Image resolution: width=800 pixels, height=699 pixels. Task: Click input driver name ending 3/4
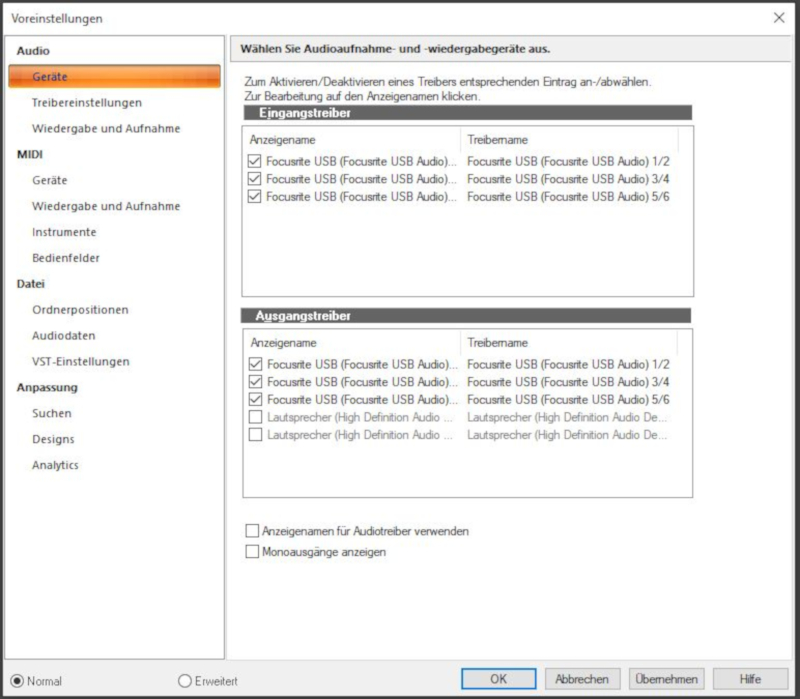point(568,179)
